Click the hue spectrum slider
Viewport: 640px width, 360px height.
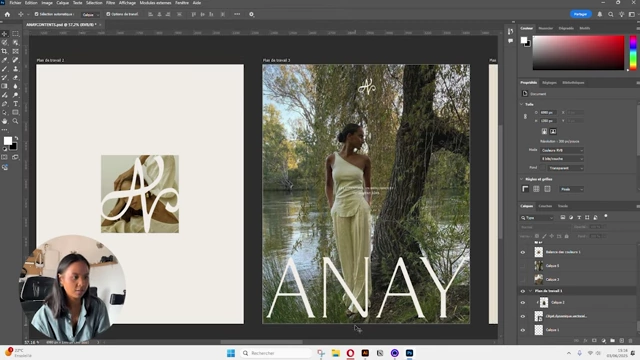pos(633,53)
